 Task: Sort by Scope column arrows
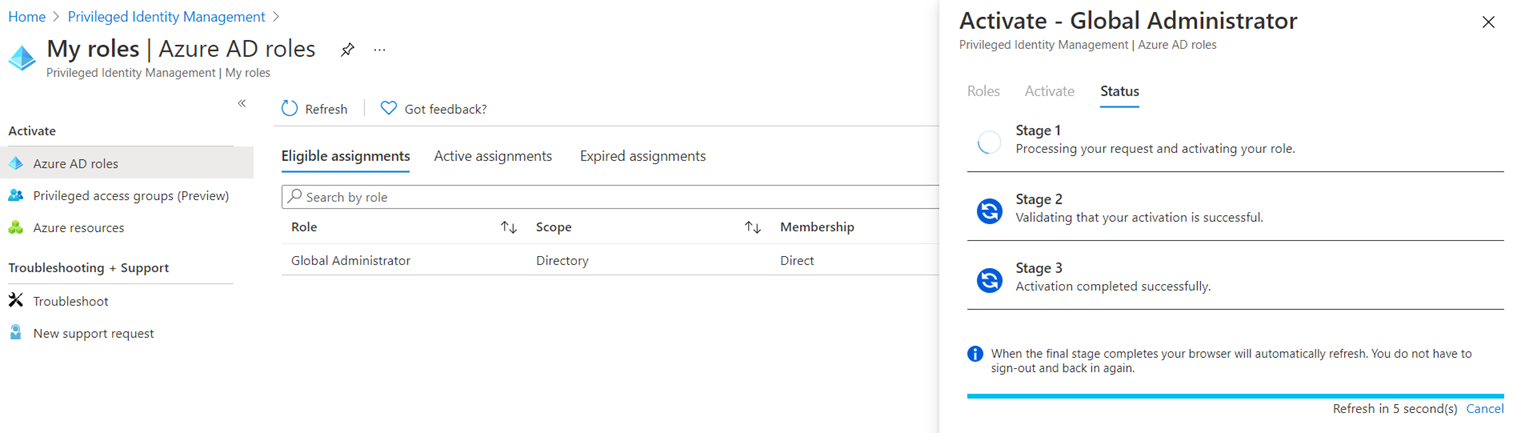coord(753,228)
